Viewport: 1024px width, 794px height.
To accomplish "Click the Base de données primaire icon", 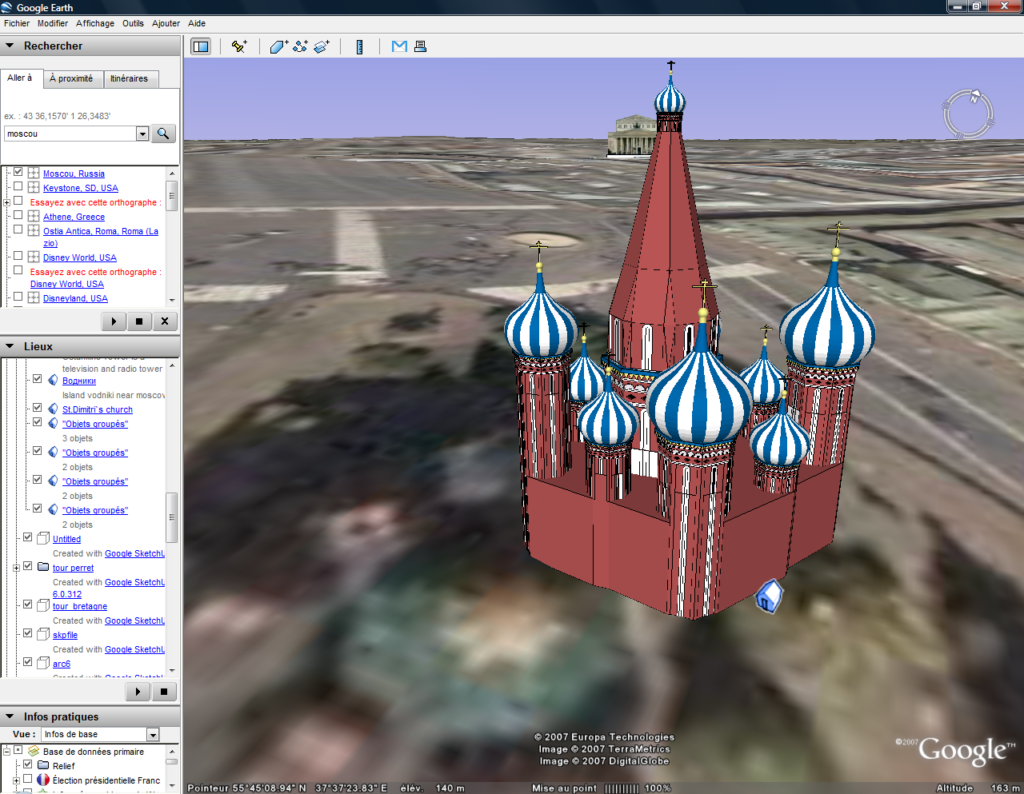I will [x=33, y=751].
